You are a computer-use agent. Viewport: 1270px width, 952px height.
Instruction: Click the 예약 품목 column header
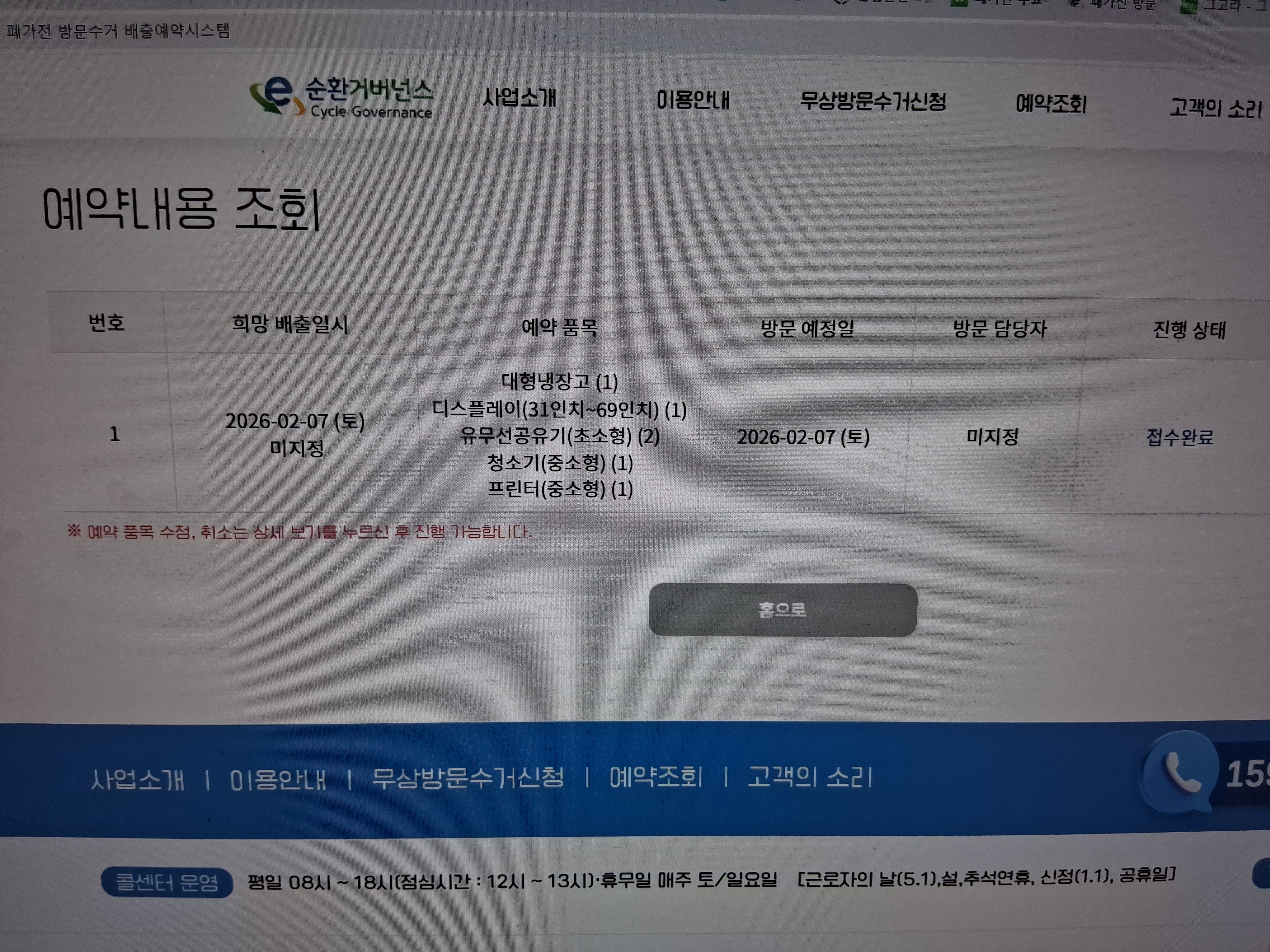point(559,328)
